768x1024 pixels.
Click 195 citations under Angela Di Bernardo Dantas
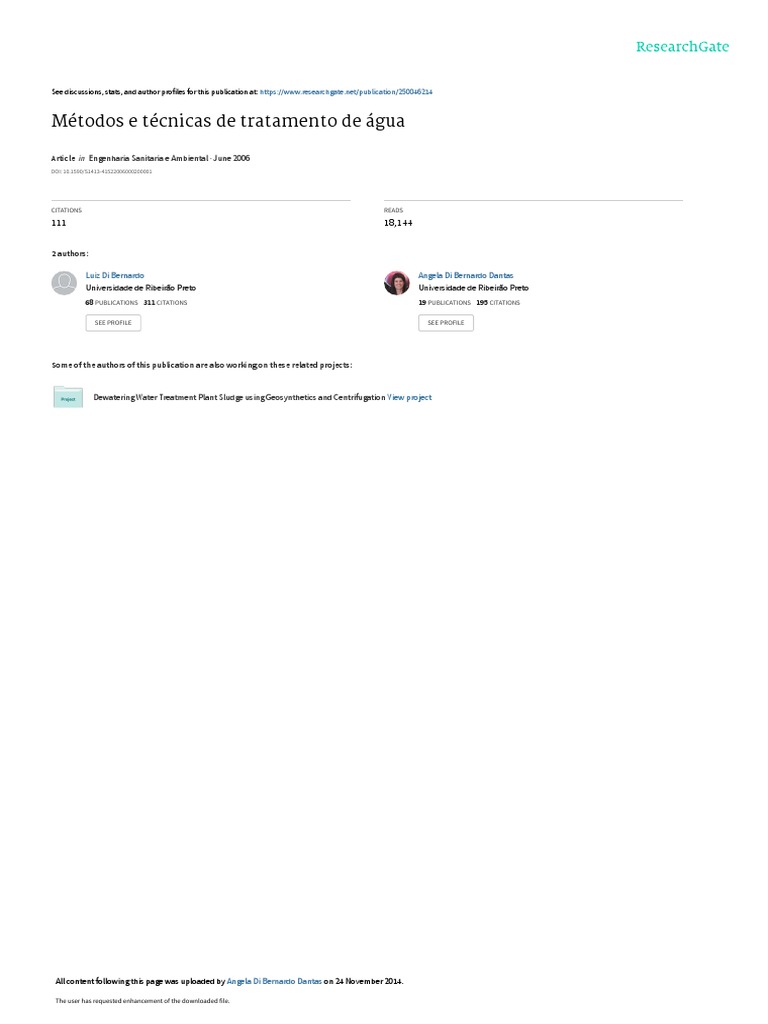pos(498,302)
